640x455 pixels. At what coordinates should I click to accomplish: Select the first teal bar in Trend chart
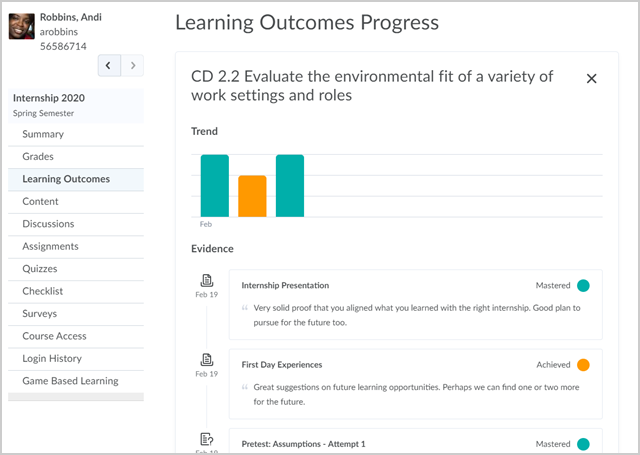(x=215, y=186)
